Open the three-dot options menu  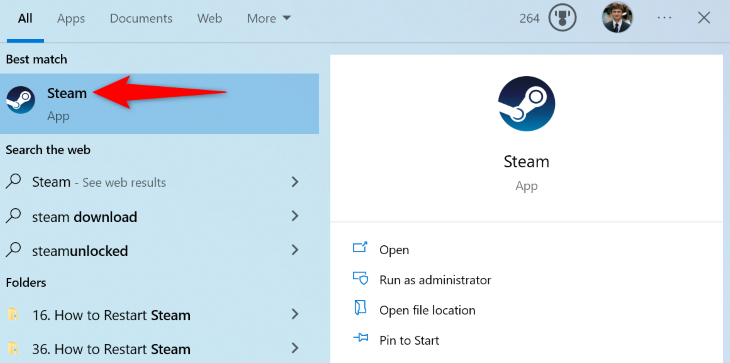tap(664, 18)
